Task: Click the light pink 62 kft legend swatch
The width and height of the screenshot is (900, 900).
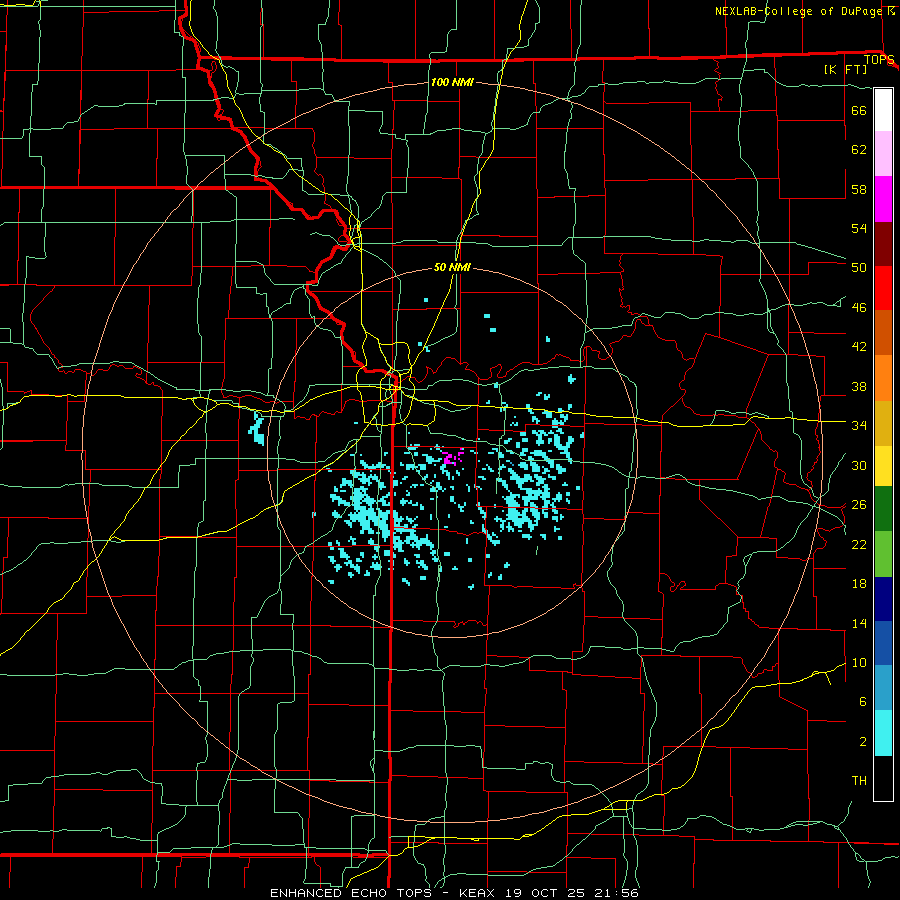Action: click(x=883, y=154)
